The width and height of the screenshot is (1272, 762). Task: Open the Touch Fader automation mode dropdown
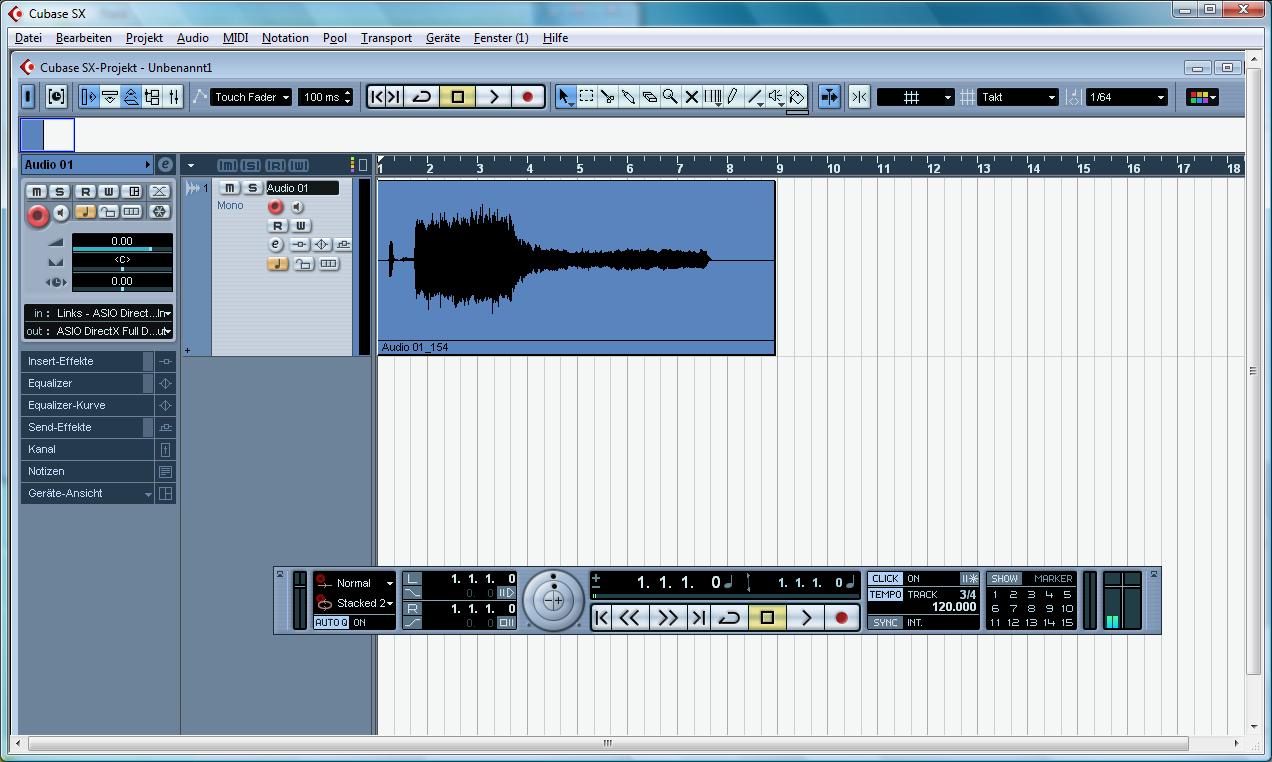pos(252,97)
